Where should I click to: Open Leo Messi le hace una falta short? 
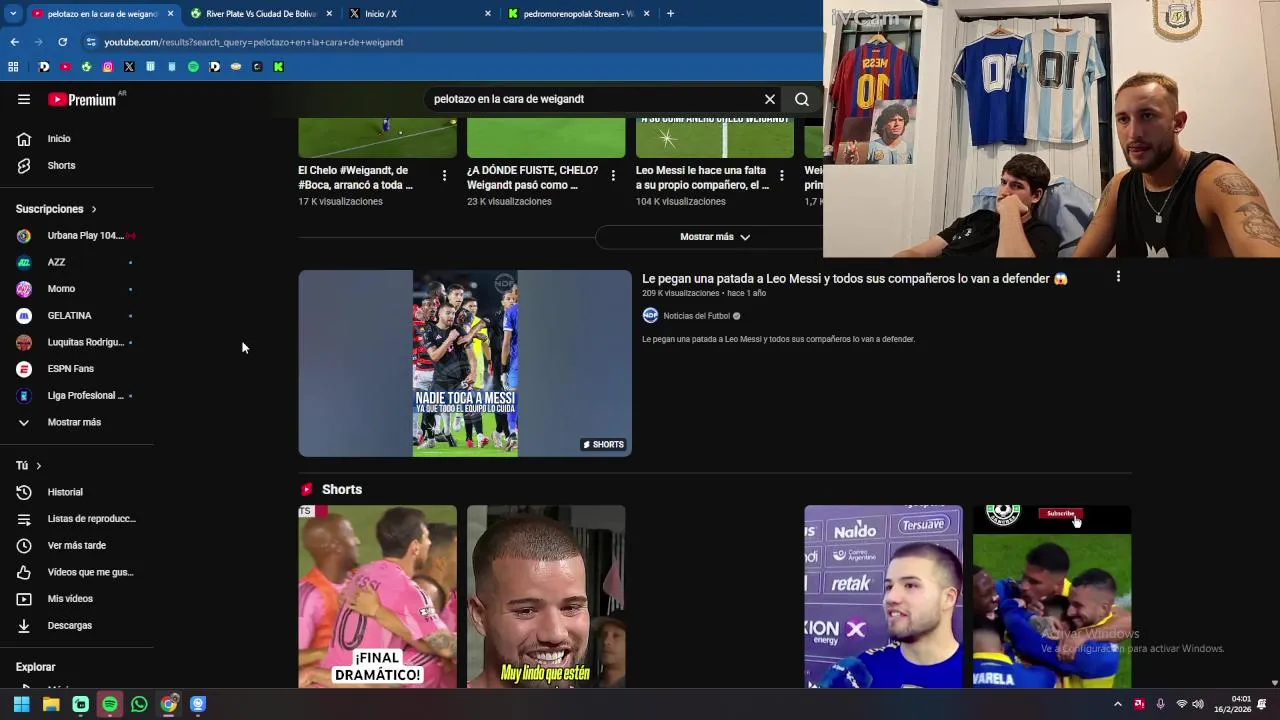[702, 177]
